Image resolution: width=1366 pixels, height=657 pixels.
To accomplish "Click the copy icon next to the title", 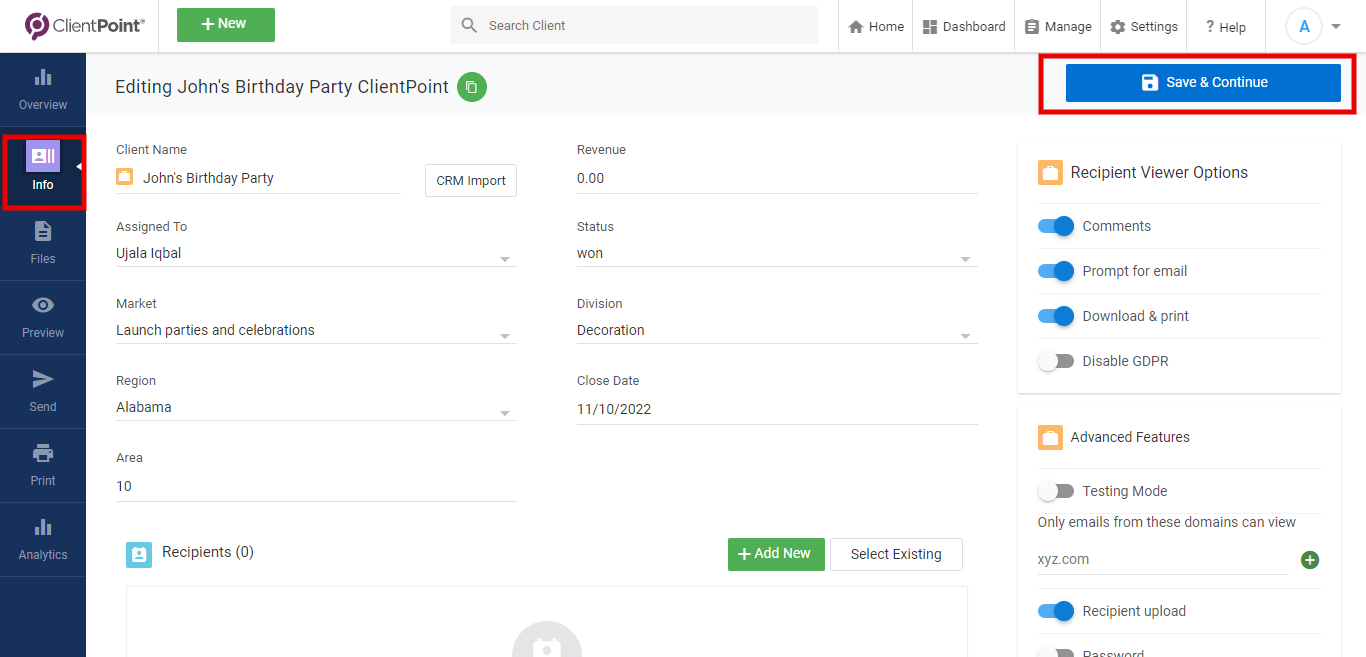I will (x=471, y=87).
